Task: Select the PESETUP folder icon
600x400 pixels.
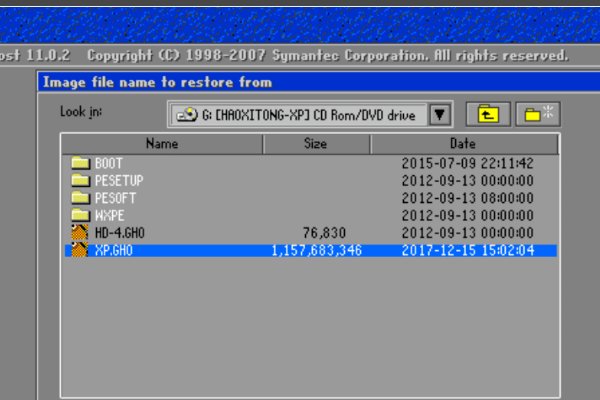Action: coord(81,180)
